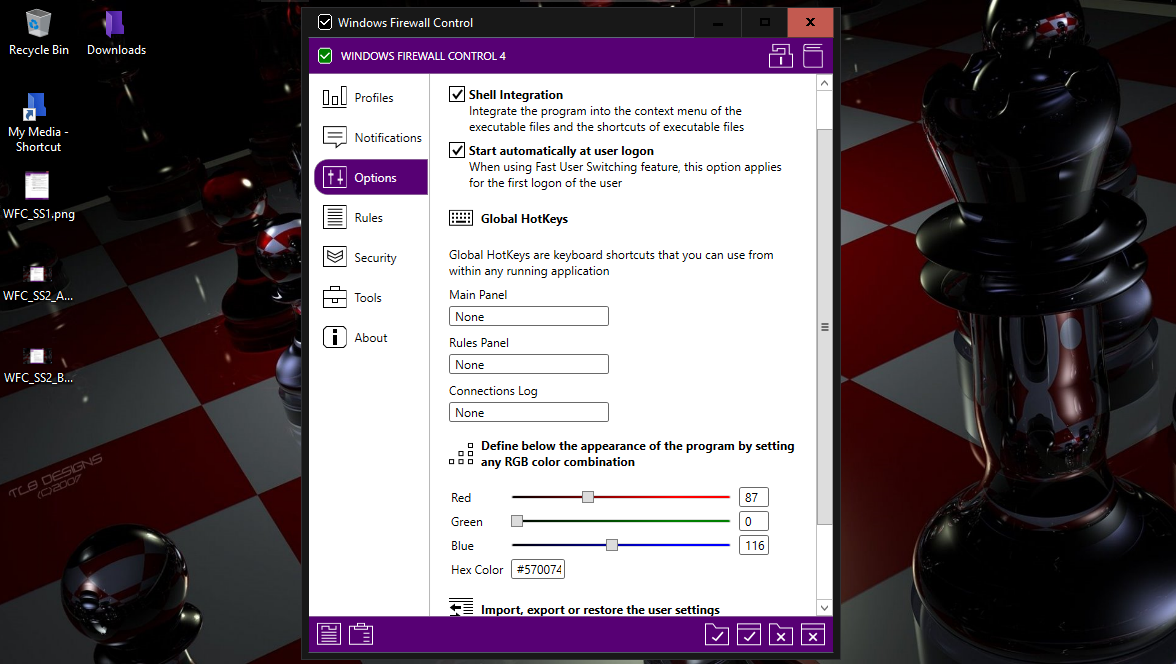Click the Red color slider handle
Image resolution: width=1176 pixels, height=664 pixels.
tap(588, 497)
